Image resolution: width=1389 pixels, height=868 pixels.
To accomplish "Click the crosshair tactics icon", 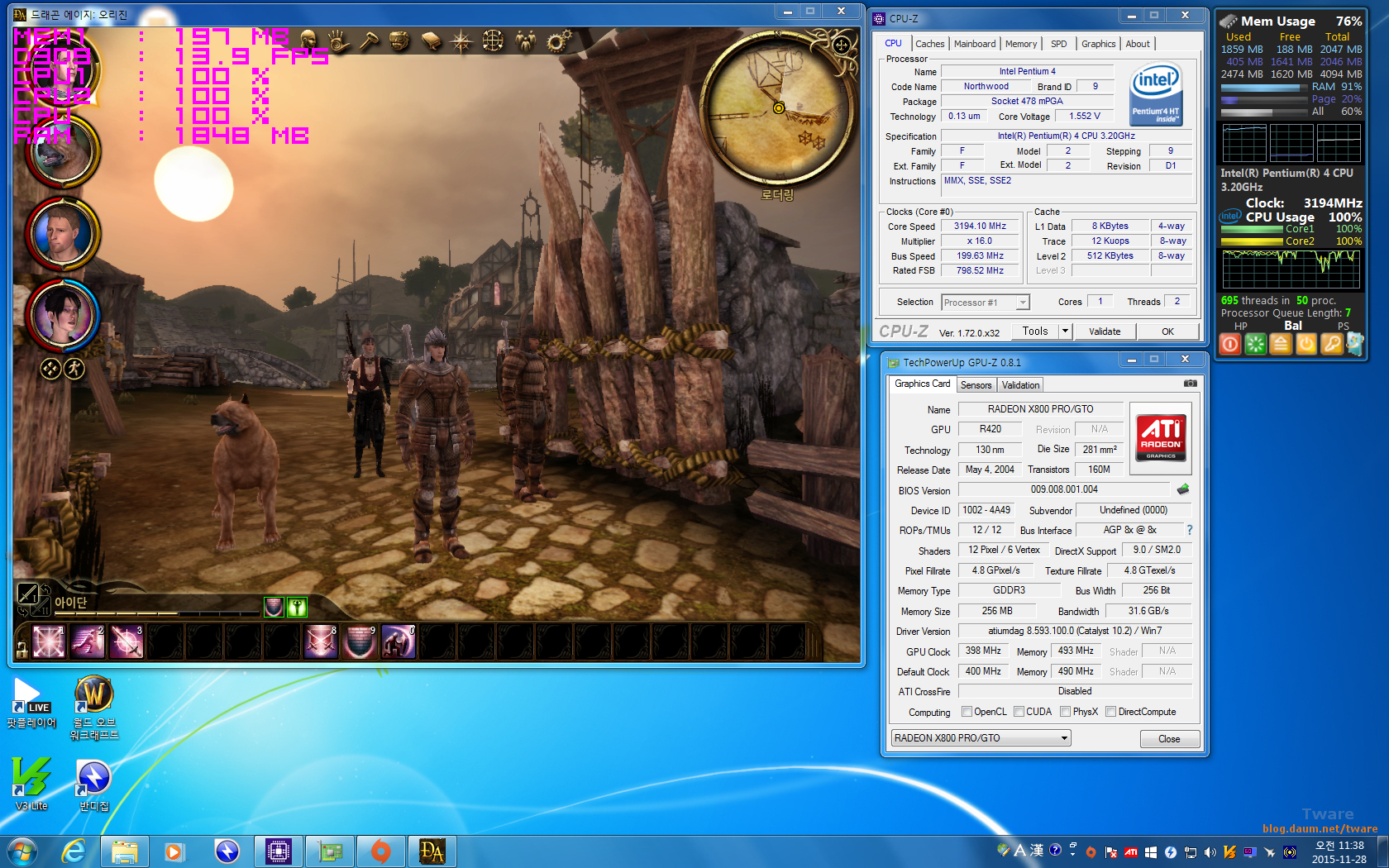I will tap(493, 40).
